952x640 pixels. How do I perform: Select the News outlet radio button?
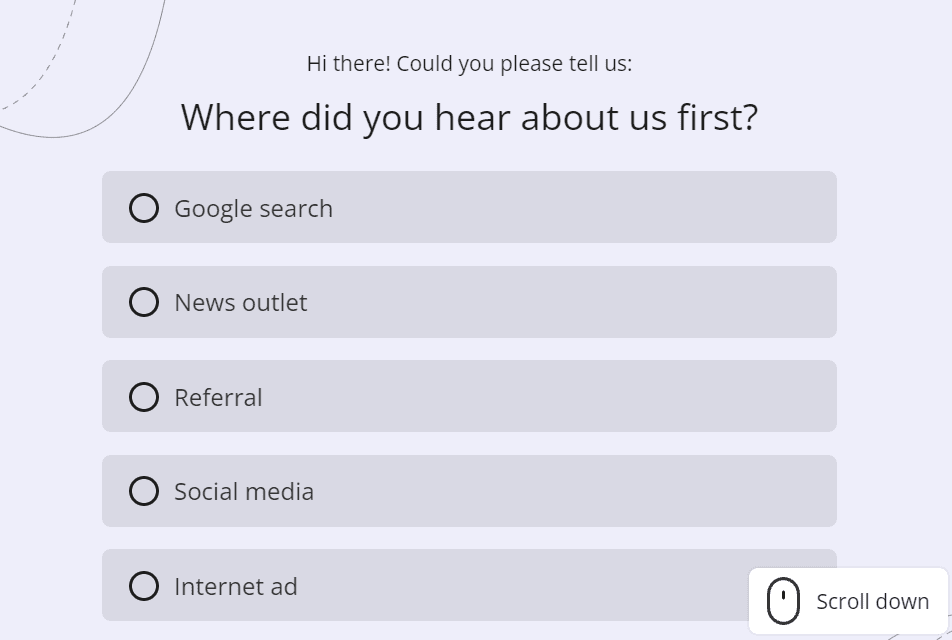coord(144,302)
